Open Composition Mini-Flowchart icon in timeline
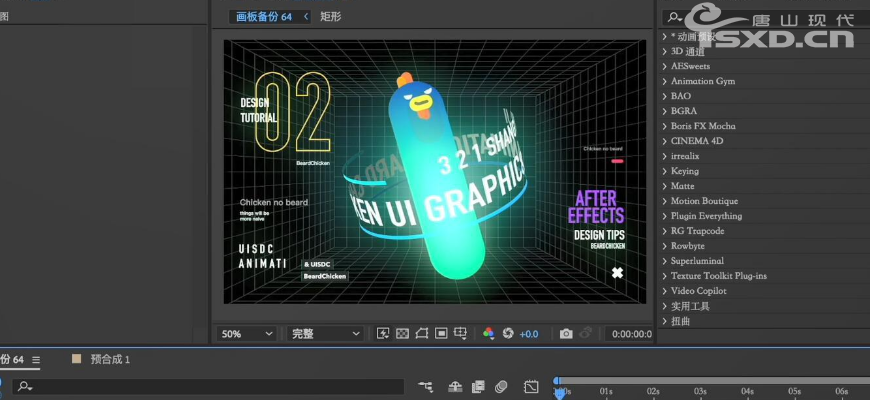Viewport: 870px width, 400px height. [x=426, y=387]
